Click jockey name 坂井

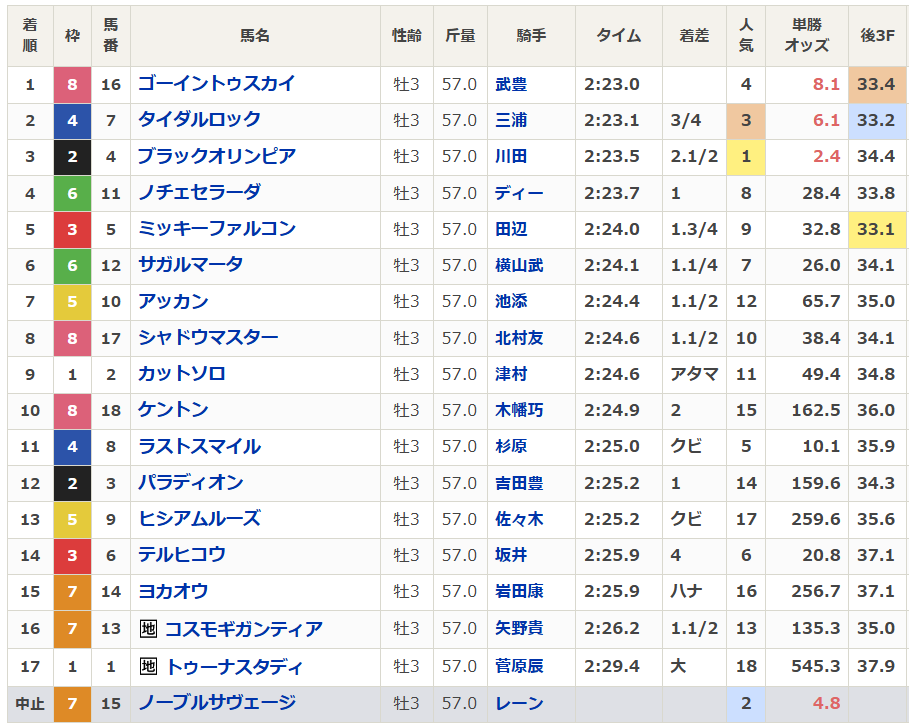(x=511, y=555)
